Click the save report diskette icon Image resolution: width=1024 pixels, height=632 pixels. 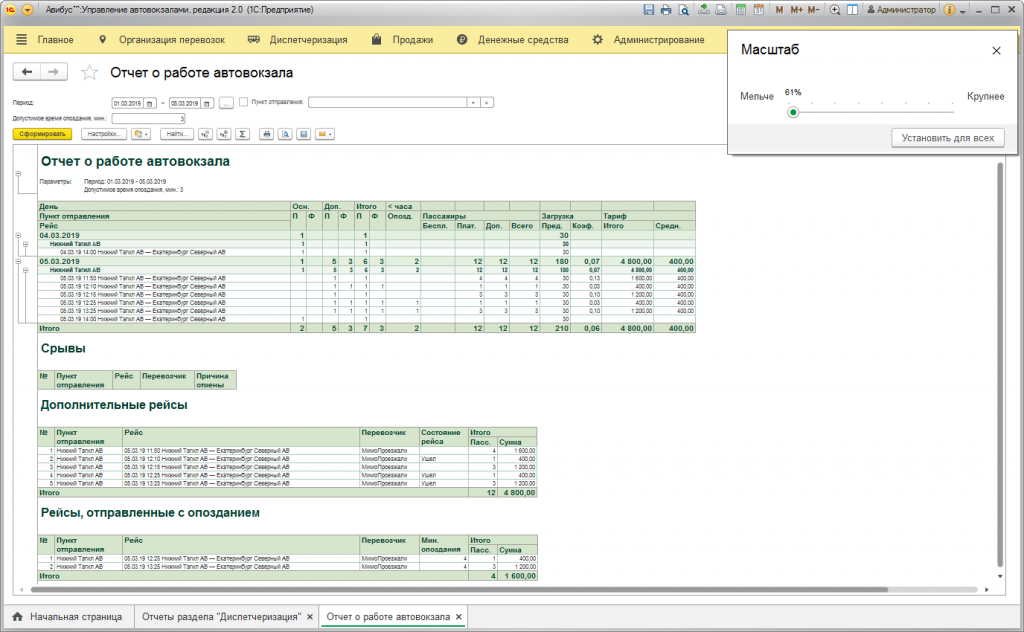point(303,133)
